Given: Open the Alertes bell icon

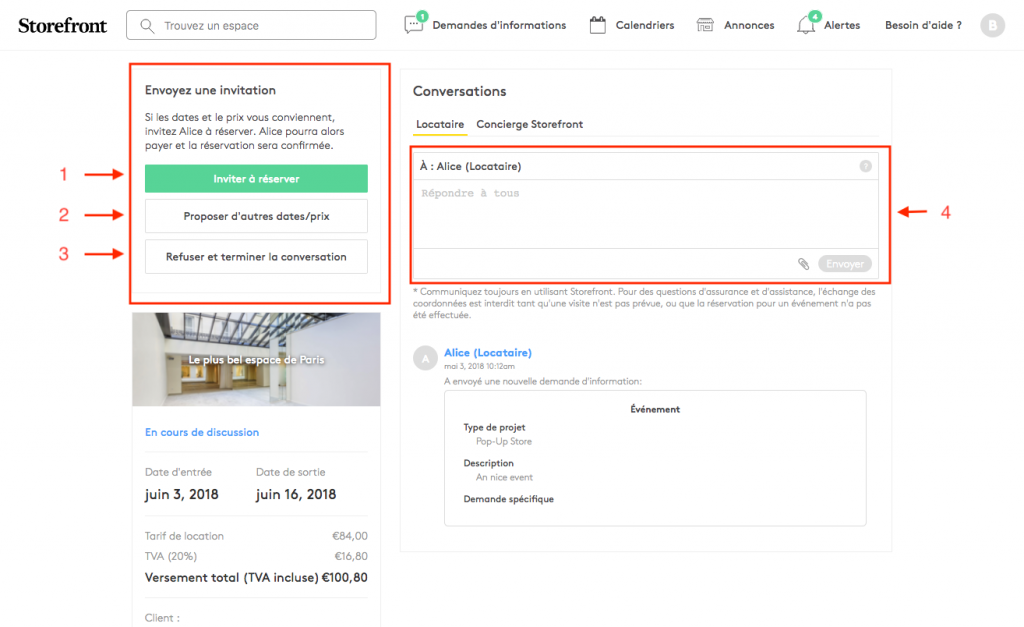Looking at the screenshot, I should (806, 25).
